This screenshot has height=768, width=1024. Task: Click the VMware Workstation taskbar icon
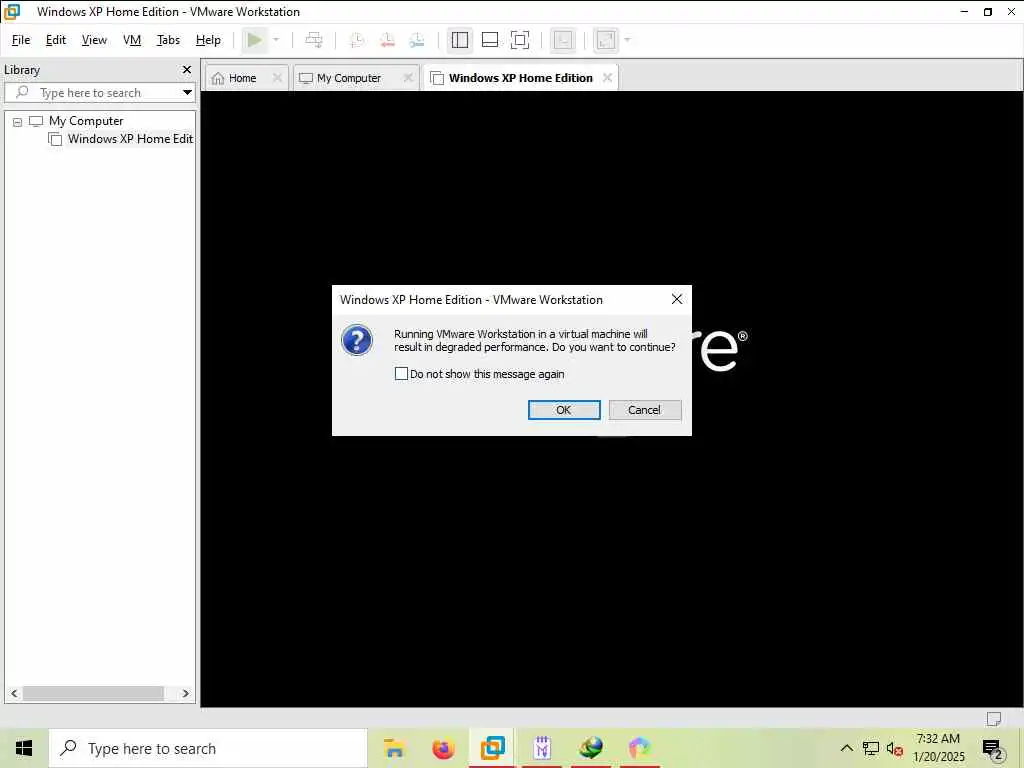click(492, 748)
